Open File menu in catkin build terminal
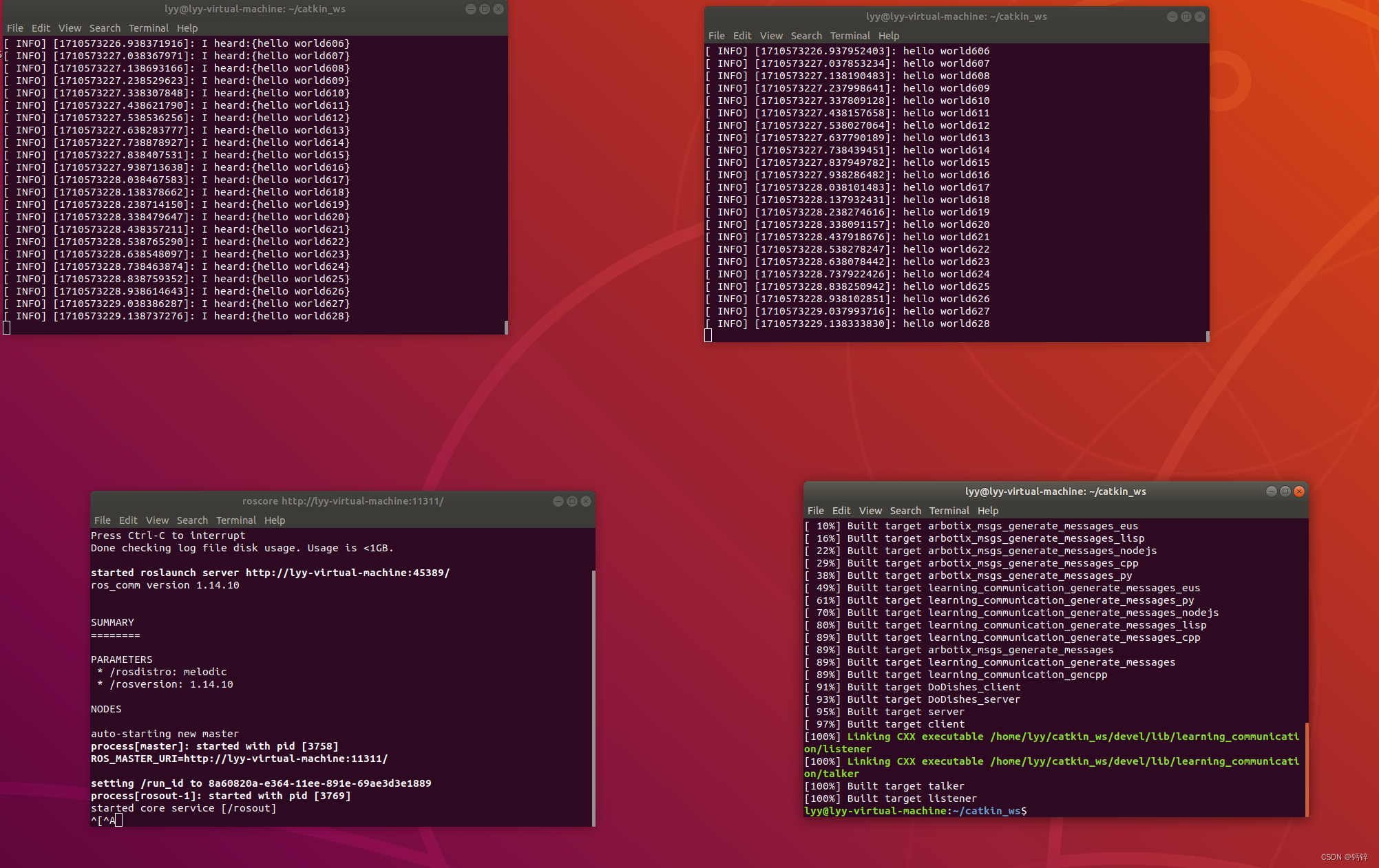The width and height of the screenshot is (1379, 868). (816, 511)
